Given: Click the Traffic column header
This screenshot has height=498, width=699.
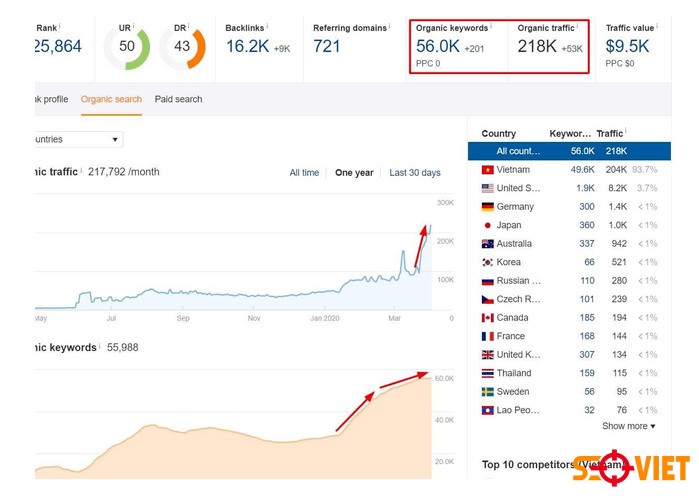Looking at the screenshot, I should coord(609,134).
